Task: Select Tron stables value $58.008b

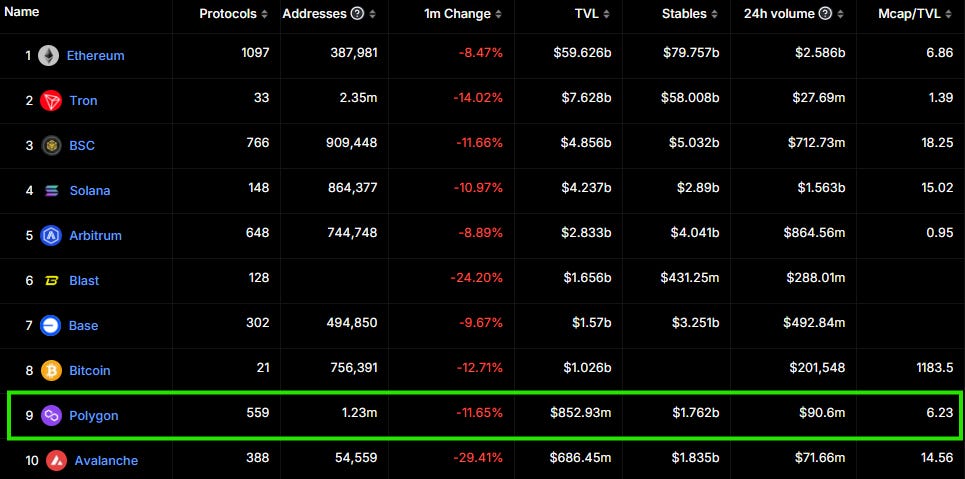Action: pyautogui.click(x=690, y=98)
